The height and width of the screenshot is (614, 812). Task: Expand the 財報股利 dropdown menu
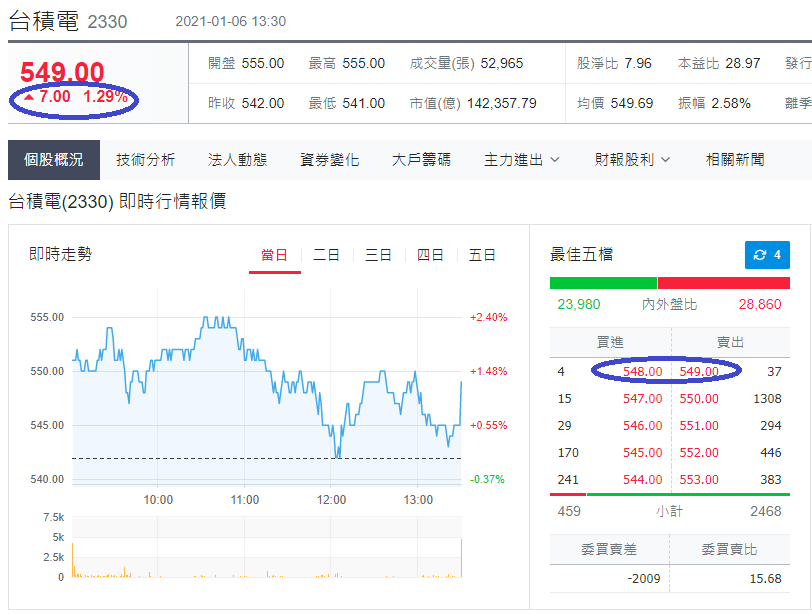point(632,159)
